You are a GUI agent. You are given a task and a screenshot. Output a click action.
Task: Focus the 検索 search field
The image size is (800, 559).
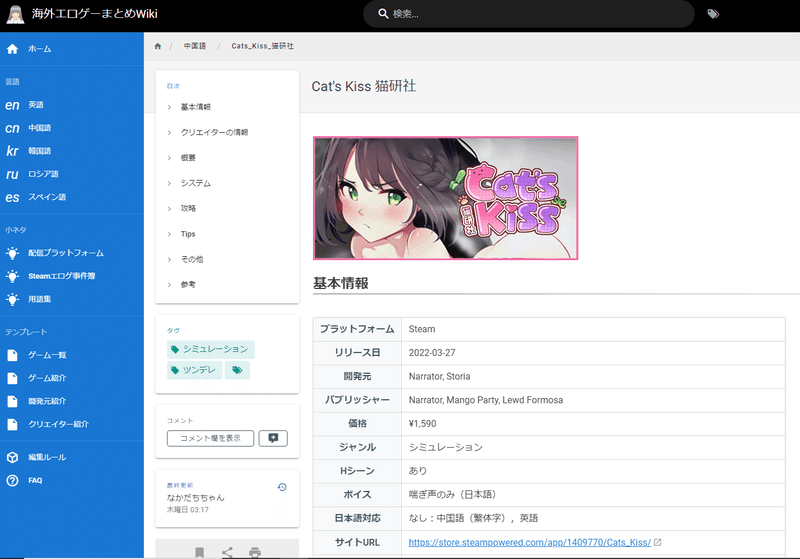529,14
